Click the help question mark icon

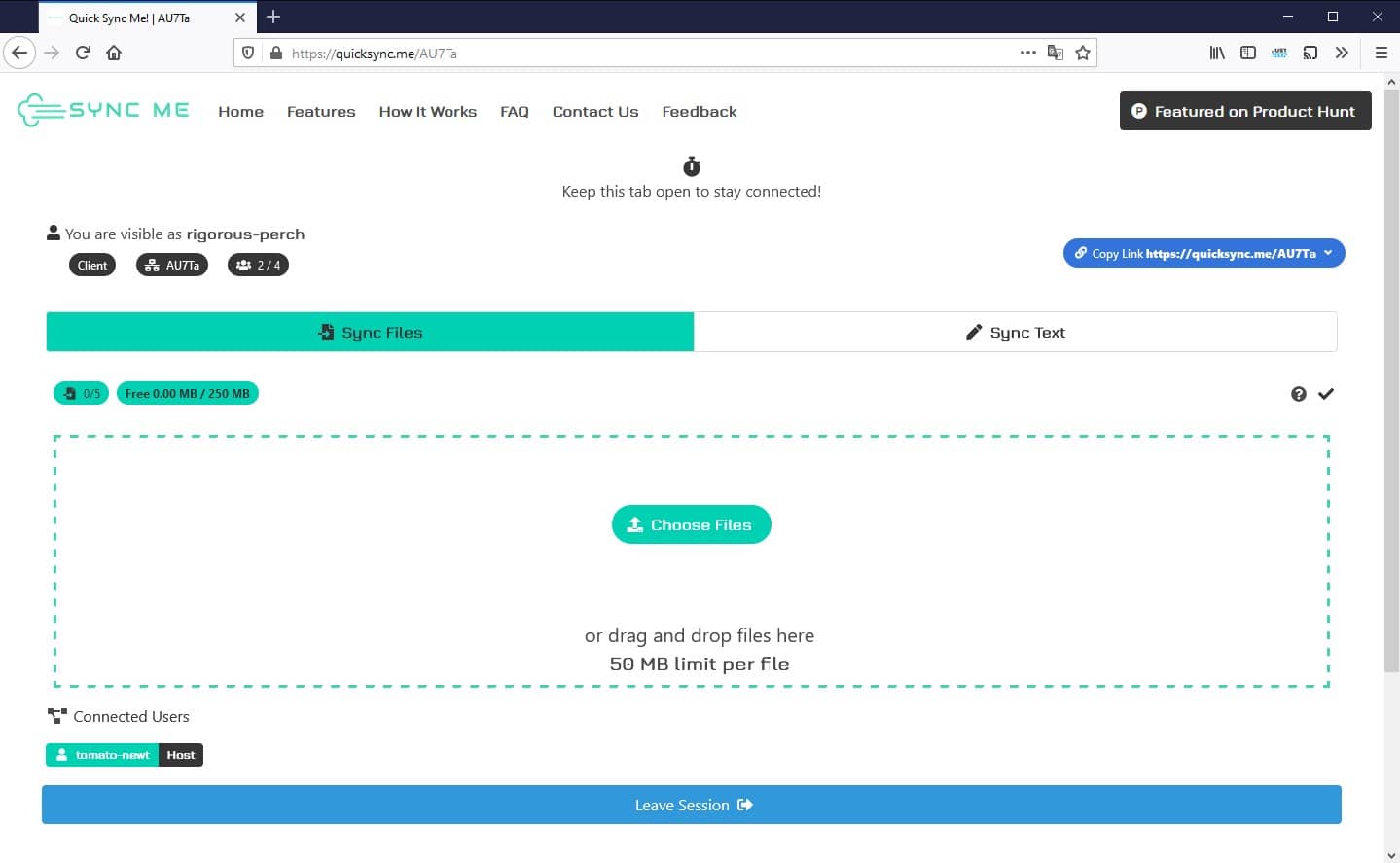coord(1299,394)
